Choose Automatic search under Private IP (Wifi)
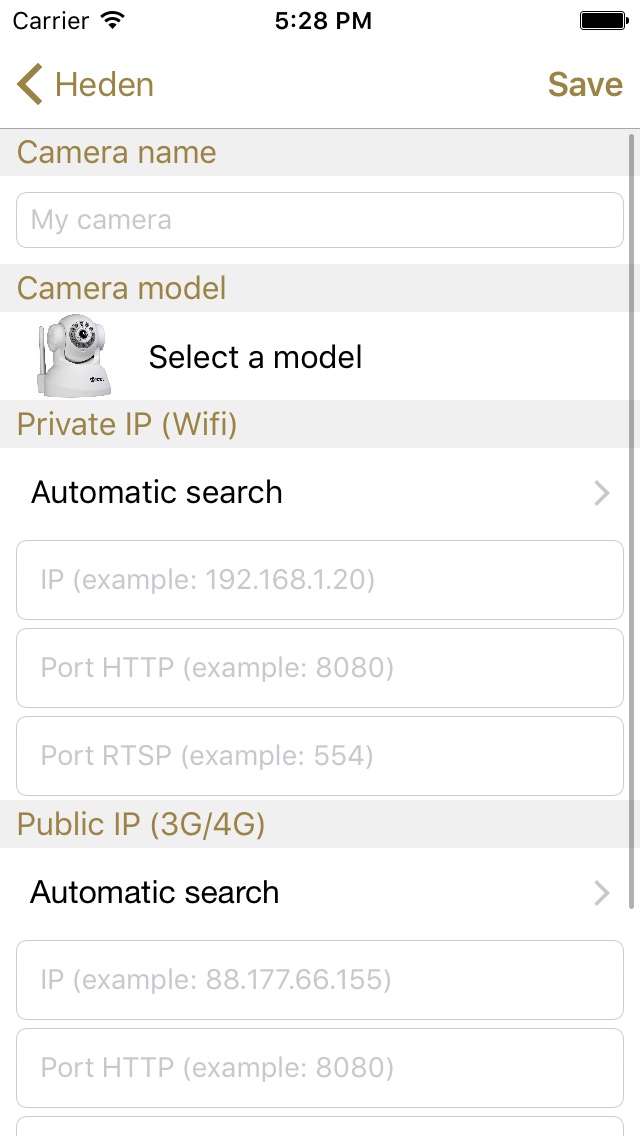The width and height of the screenshot is (640, 1136). 157,493
